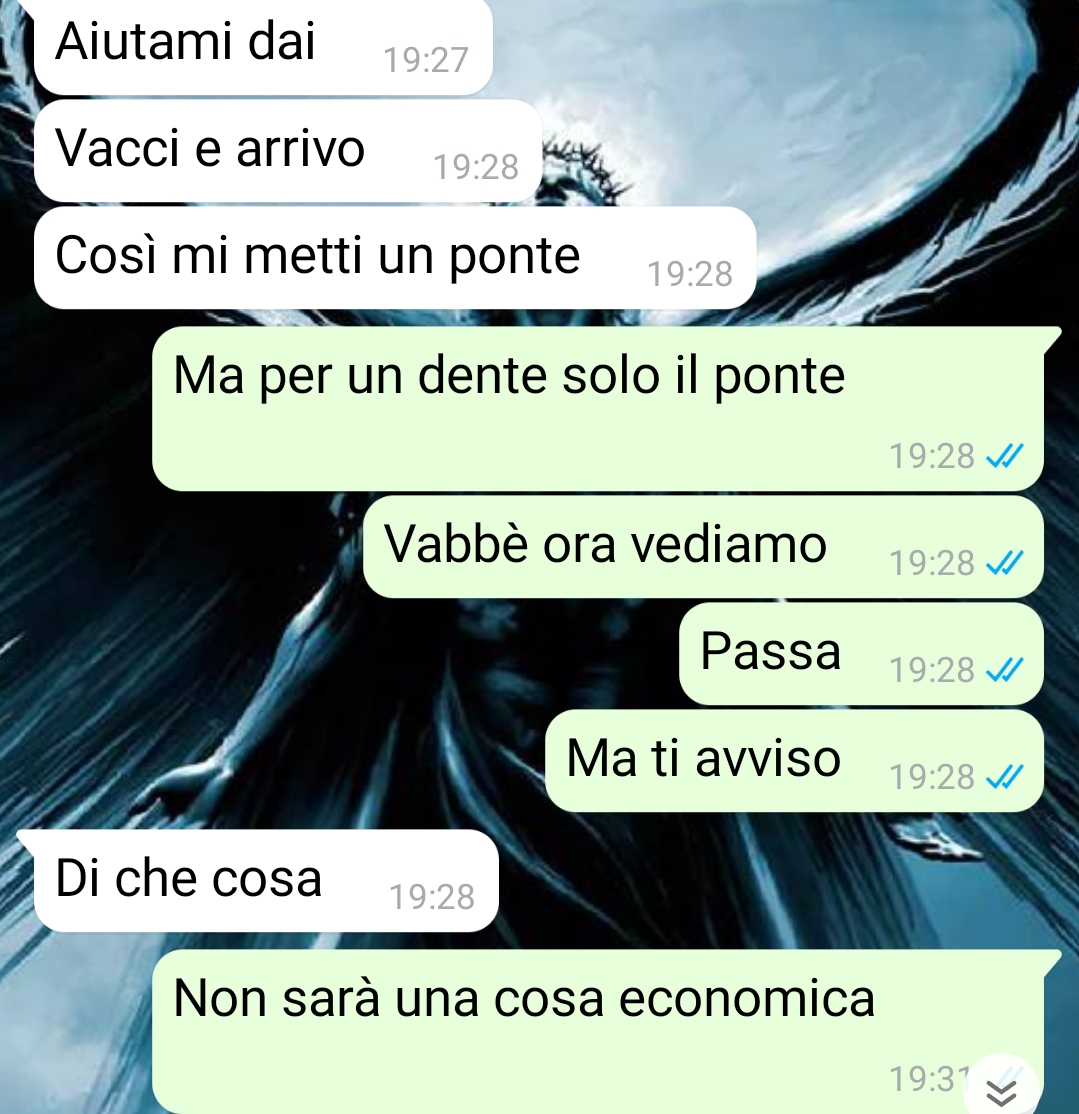Tap the "Di che cosa" received message
The width and height of the screenshot is (1079, 1114).
click(266, 881)
